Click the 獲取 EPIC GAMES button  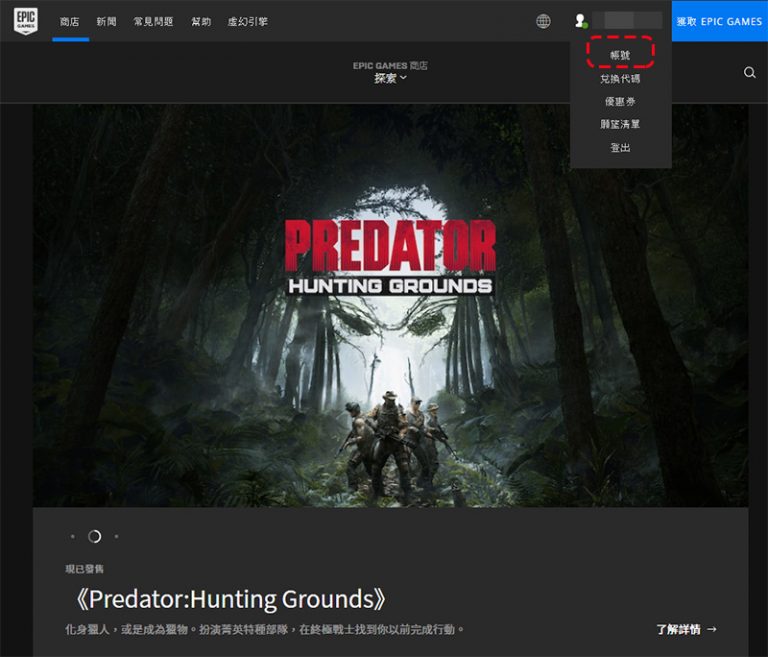tap(720, 21)
